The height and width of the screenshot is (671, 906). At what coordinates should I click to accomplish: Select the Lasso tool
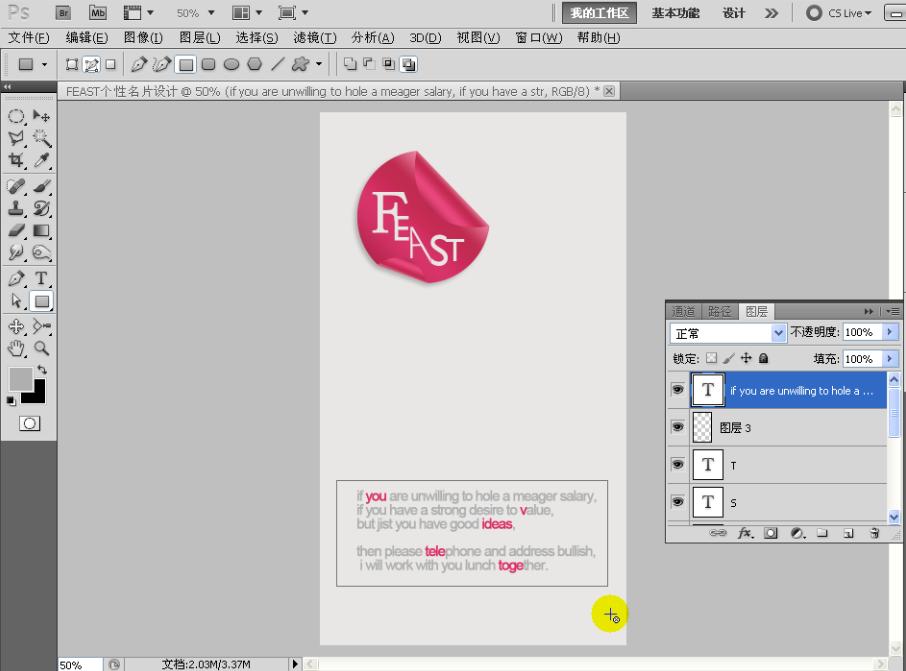[x=14, y=138]
